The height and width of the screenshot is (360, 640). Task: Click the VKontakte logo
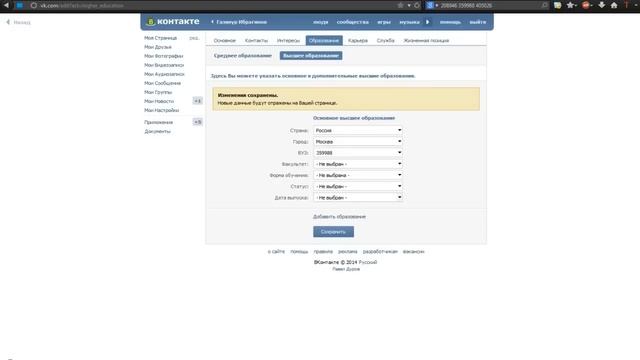pyautogui.click(x=173, y=22)
